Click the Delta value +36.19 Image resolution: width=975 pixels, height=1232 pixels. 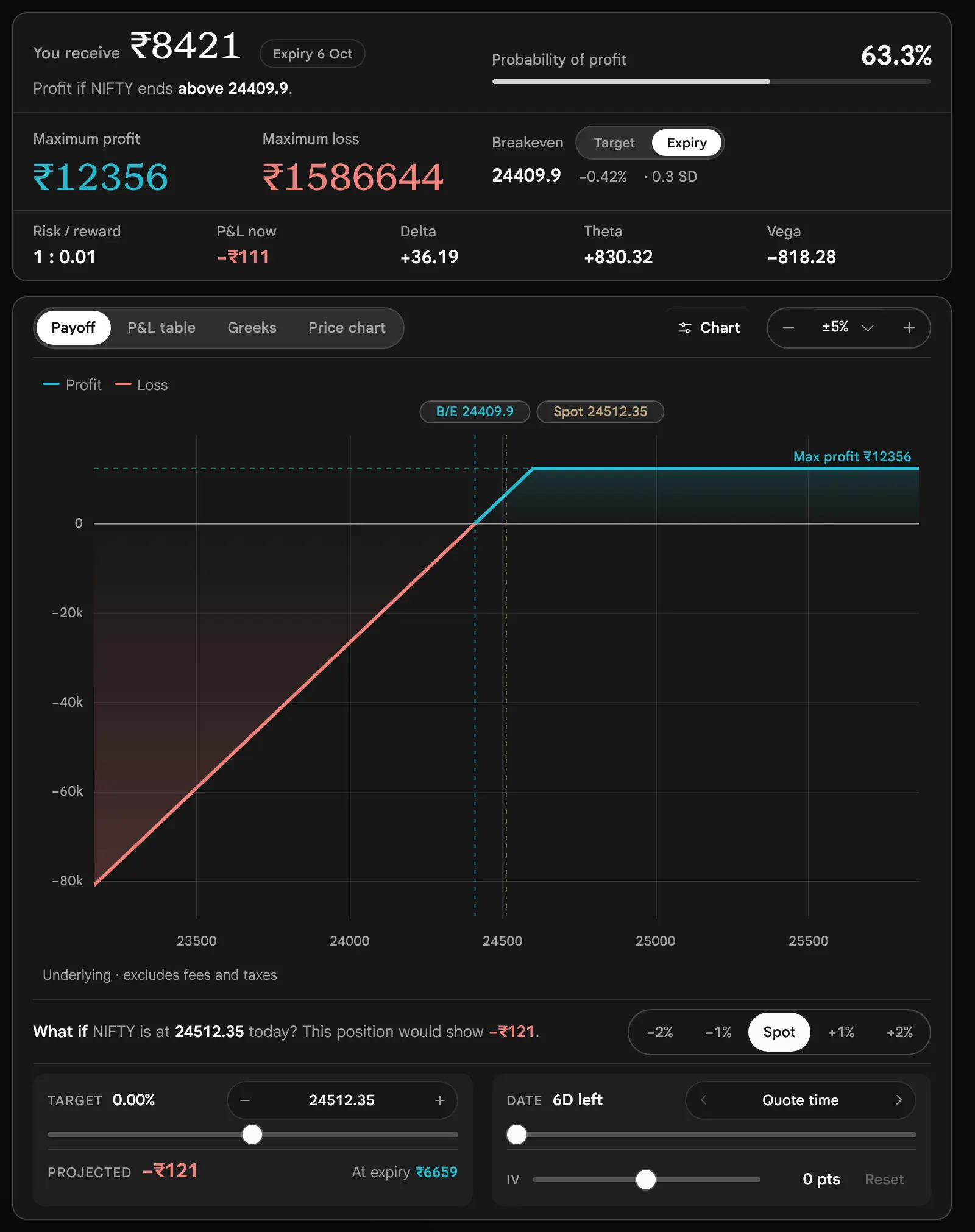(x=429, y=257)
